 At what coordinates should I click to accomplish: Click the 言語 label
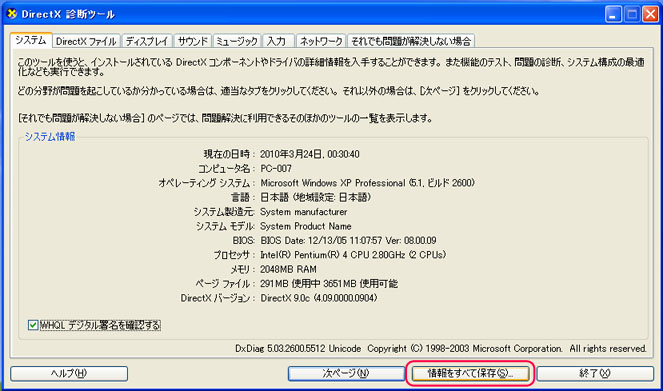tap(243, 197)
